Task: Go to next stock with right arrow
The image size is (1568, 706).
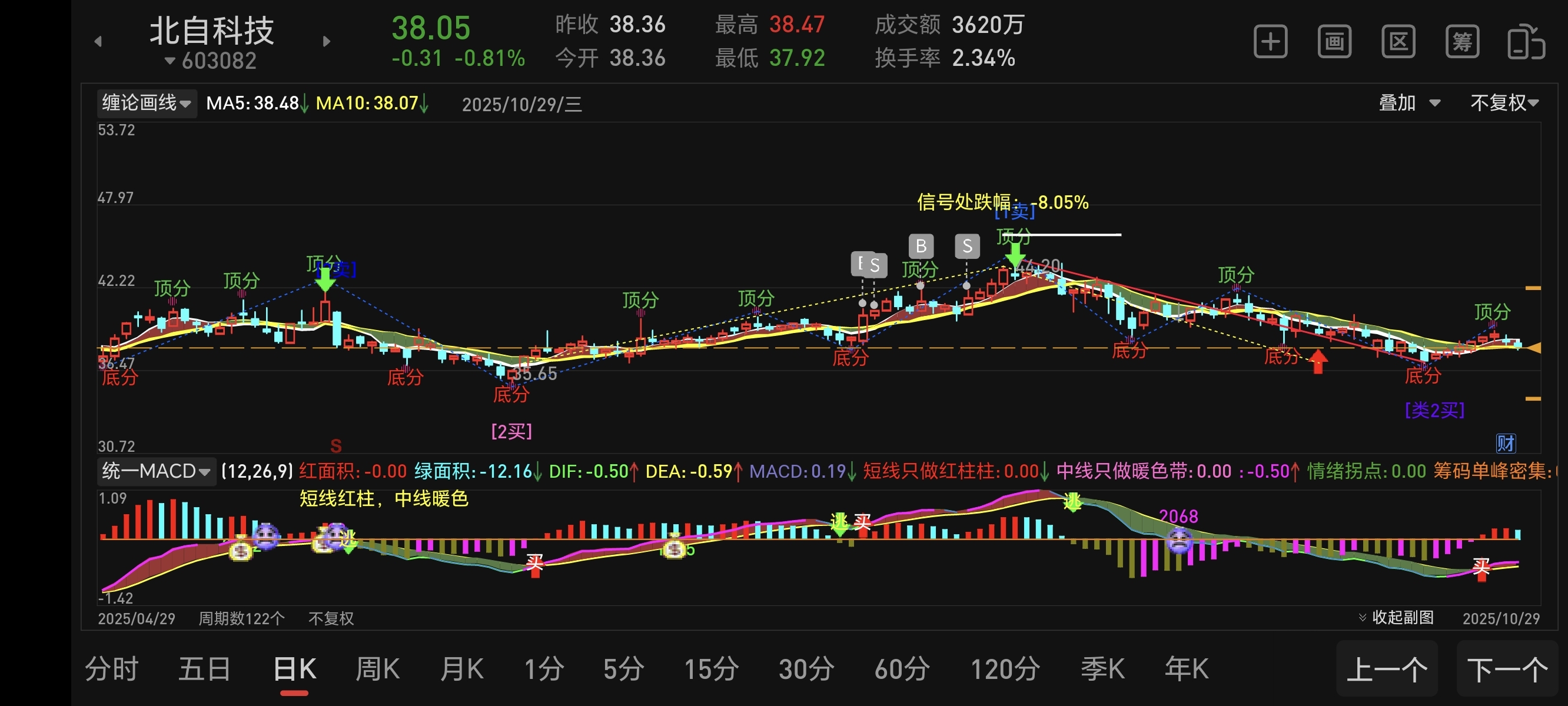Action: (x=326, y=41)
